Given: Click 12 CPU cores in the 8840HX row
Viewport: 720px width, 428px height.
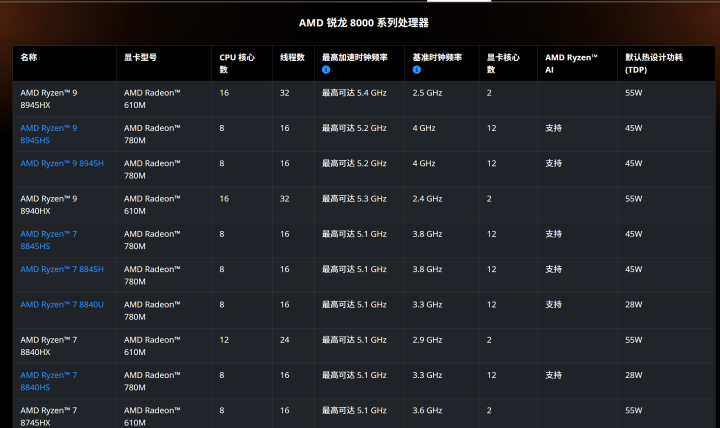Looking at the screenshot, I should pos(224,340).
